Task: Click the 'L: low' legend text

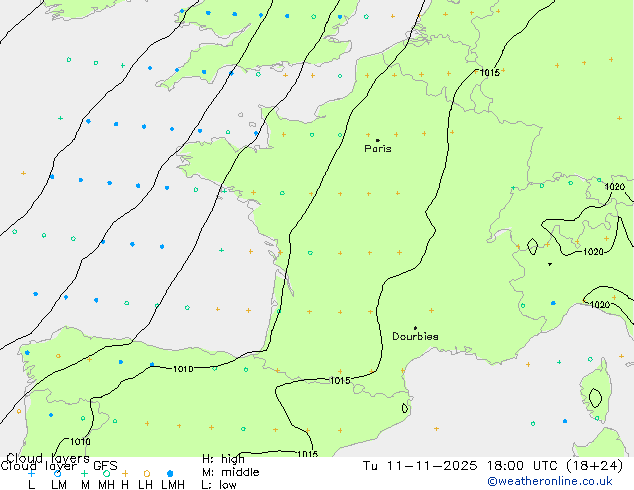Action: pos(219,485)
